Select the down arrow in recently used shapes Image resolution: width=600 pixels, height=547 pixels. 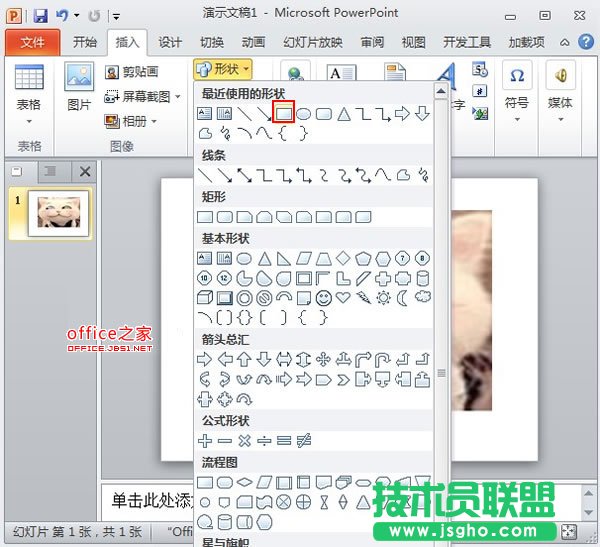(x=422, y=114)
